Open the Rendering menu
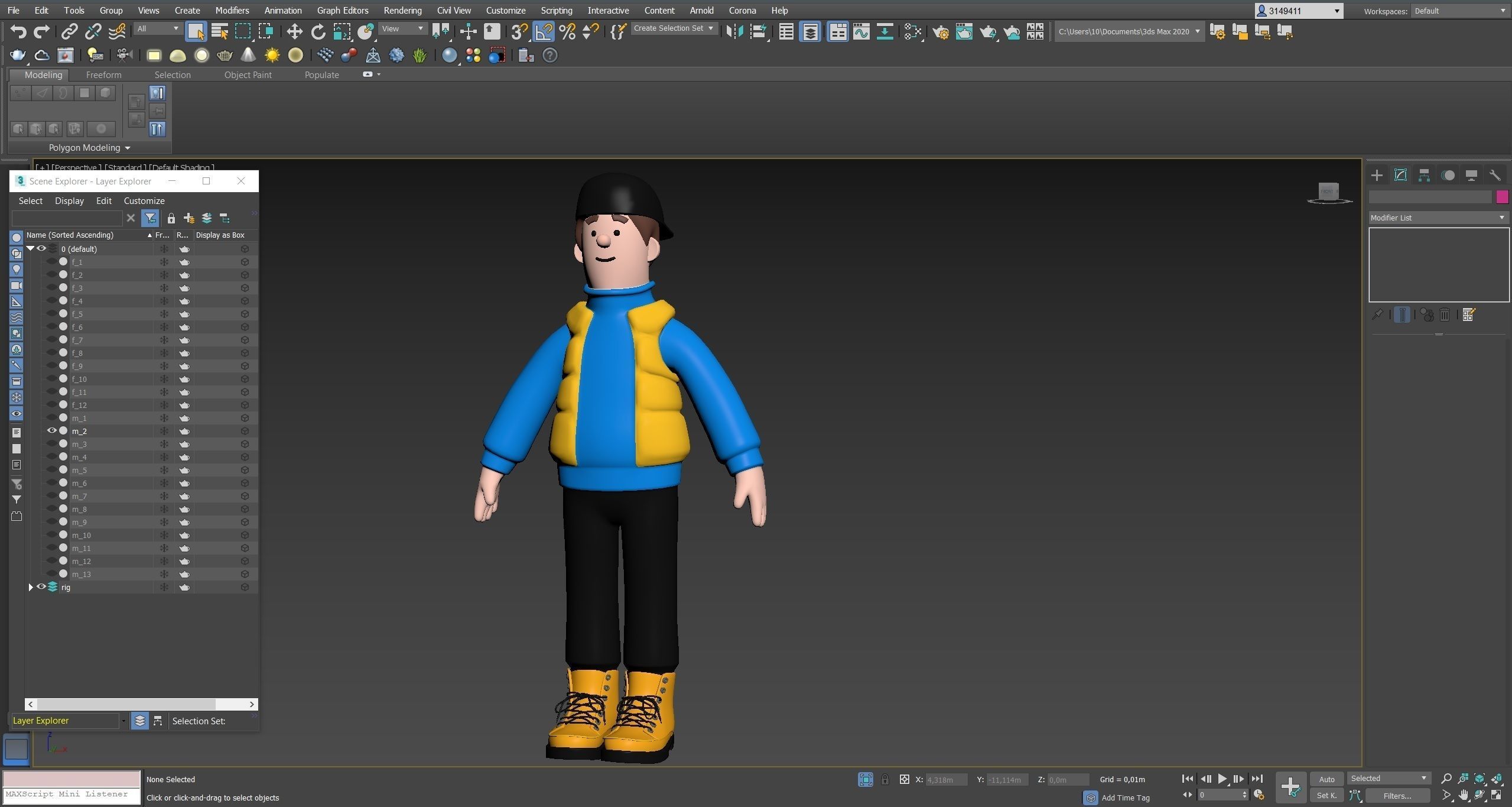1512x807 pixels. 402,10
